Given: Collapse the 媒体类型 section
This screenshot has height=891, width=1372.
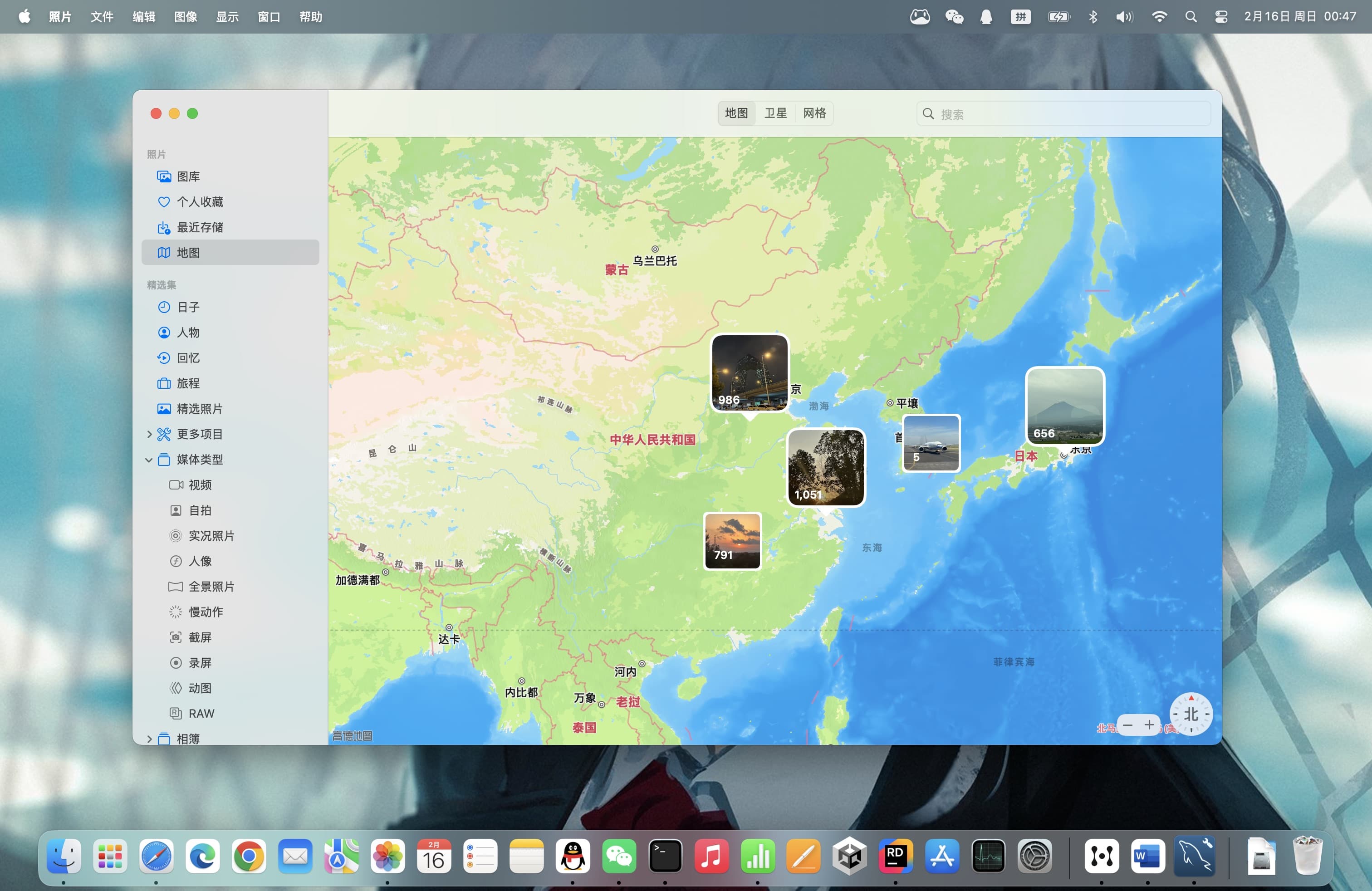Looking at the screenshot, I should [149, 459].
